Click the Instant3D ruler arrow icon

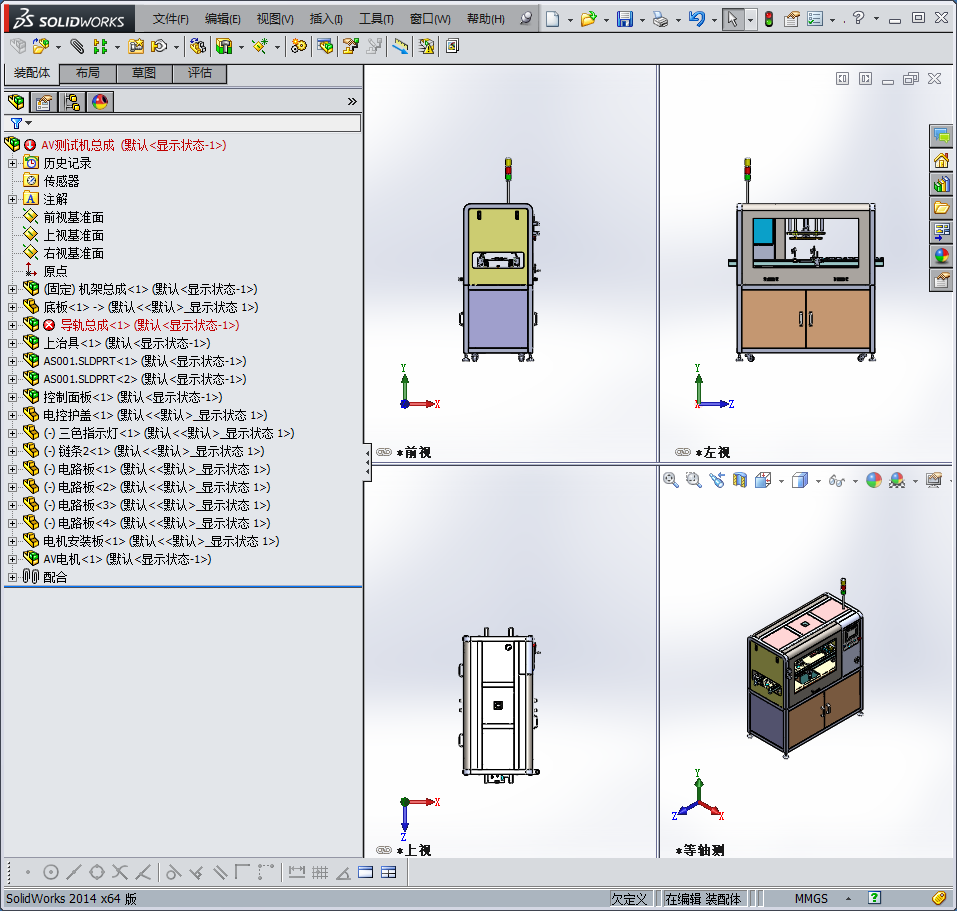(400, 46)
